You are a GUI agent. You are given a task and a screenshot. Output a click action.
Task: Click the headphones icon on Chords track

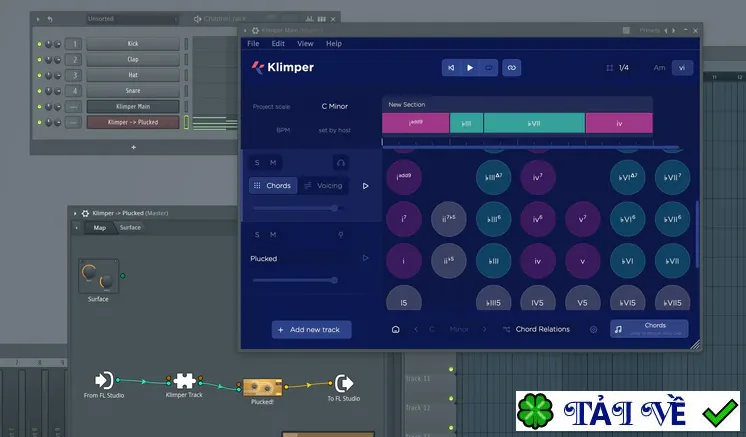[x=341, y=163]
